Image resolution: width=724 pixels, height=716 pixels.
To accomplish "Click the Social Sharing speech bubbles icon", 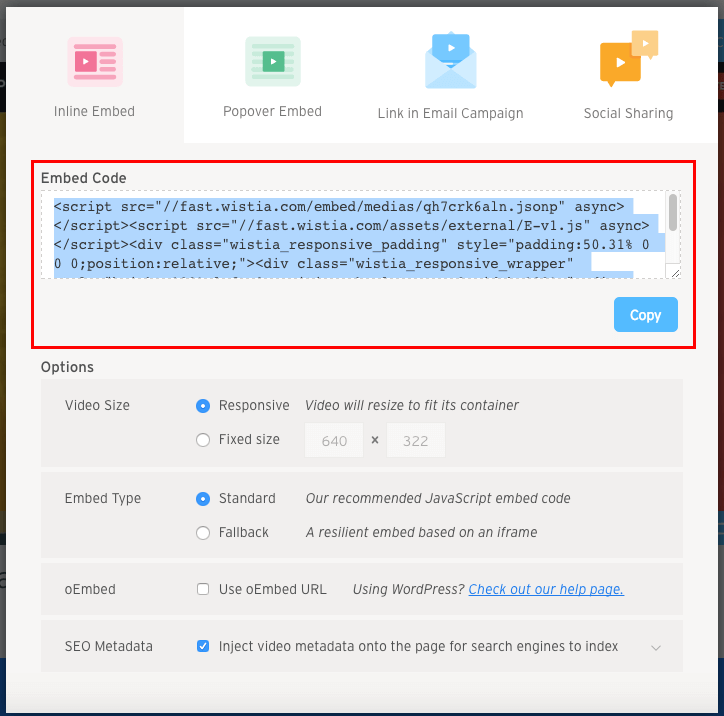I will [x=628, y=60].
